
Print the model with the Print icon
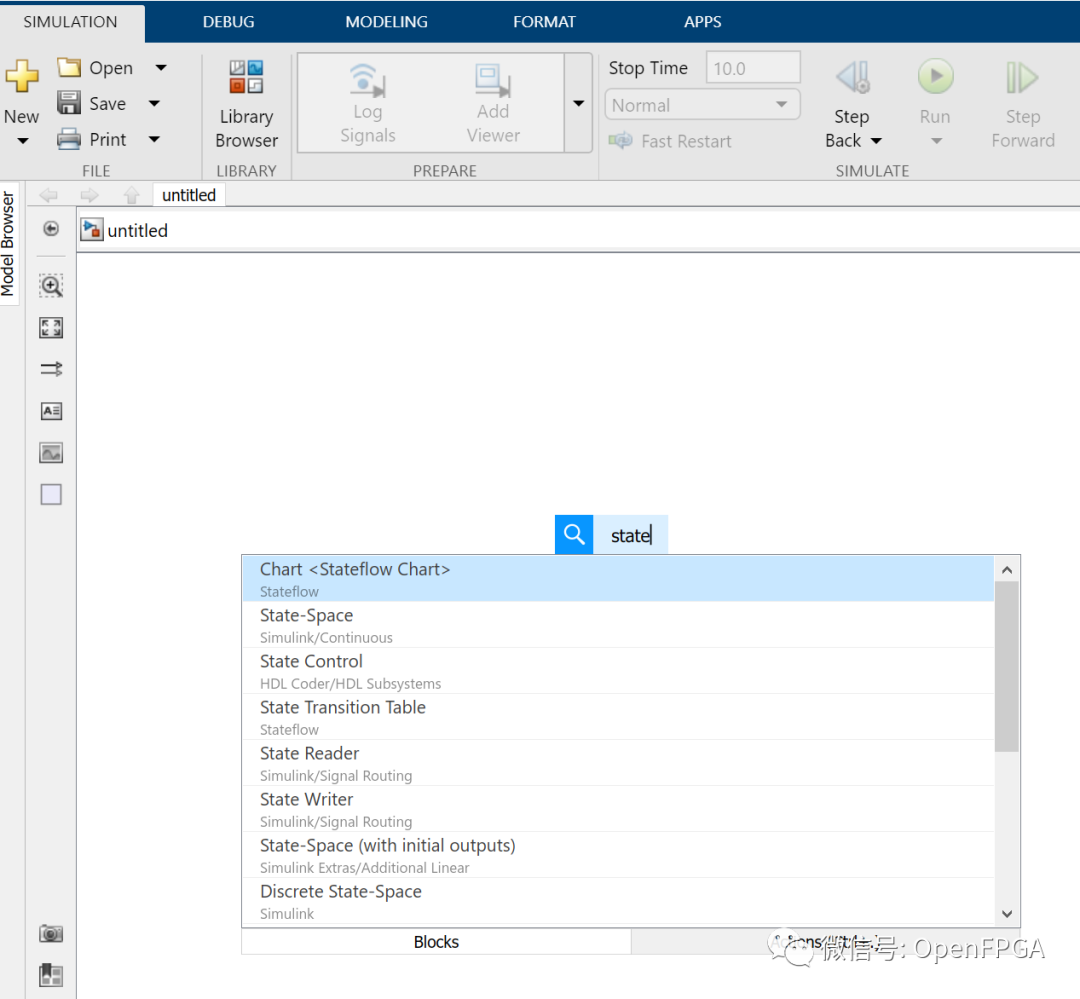click(69, 139)
